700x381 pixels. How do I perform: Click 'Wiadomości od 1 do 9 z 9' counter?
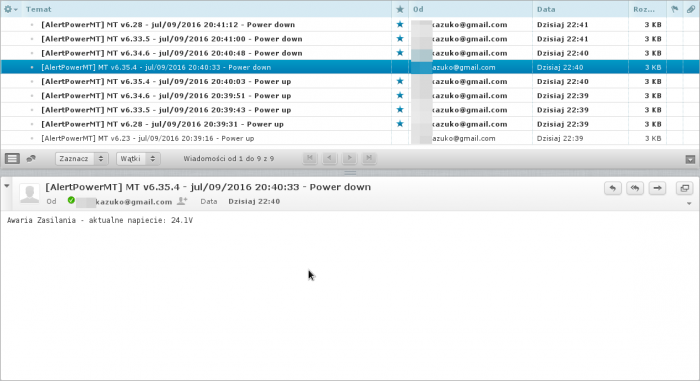229,159
